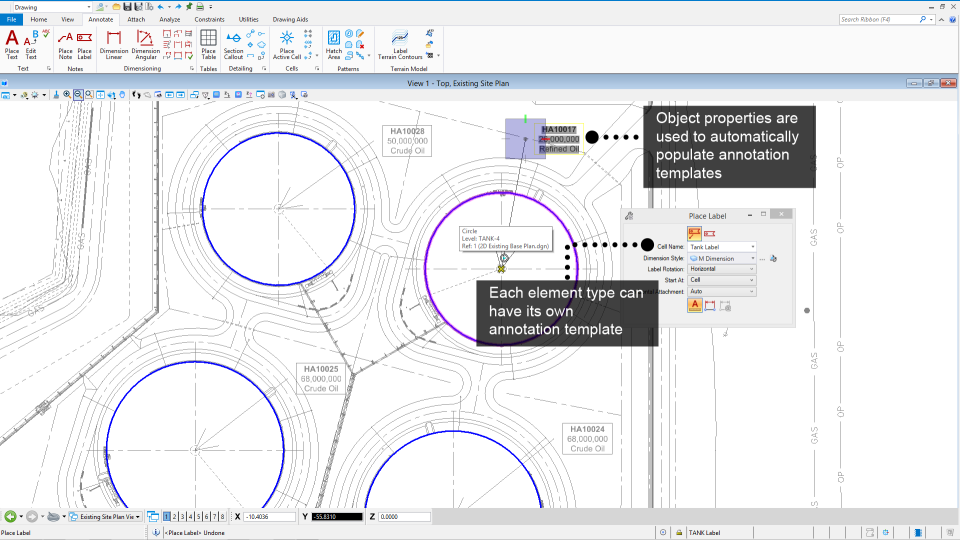960x540 pixels.
Task: Open the Place Table tool
Action: point(208,44)
